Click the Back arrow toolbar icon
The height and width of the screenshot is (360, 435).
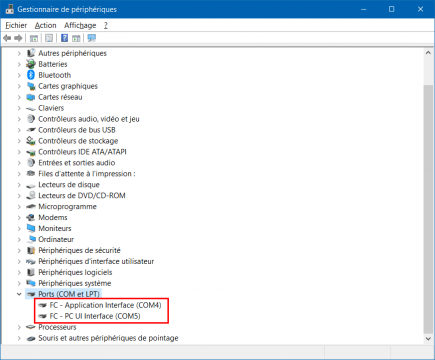point(7,38)
